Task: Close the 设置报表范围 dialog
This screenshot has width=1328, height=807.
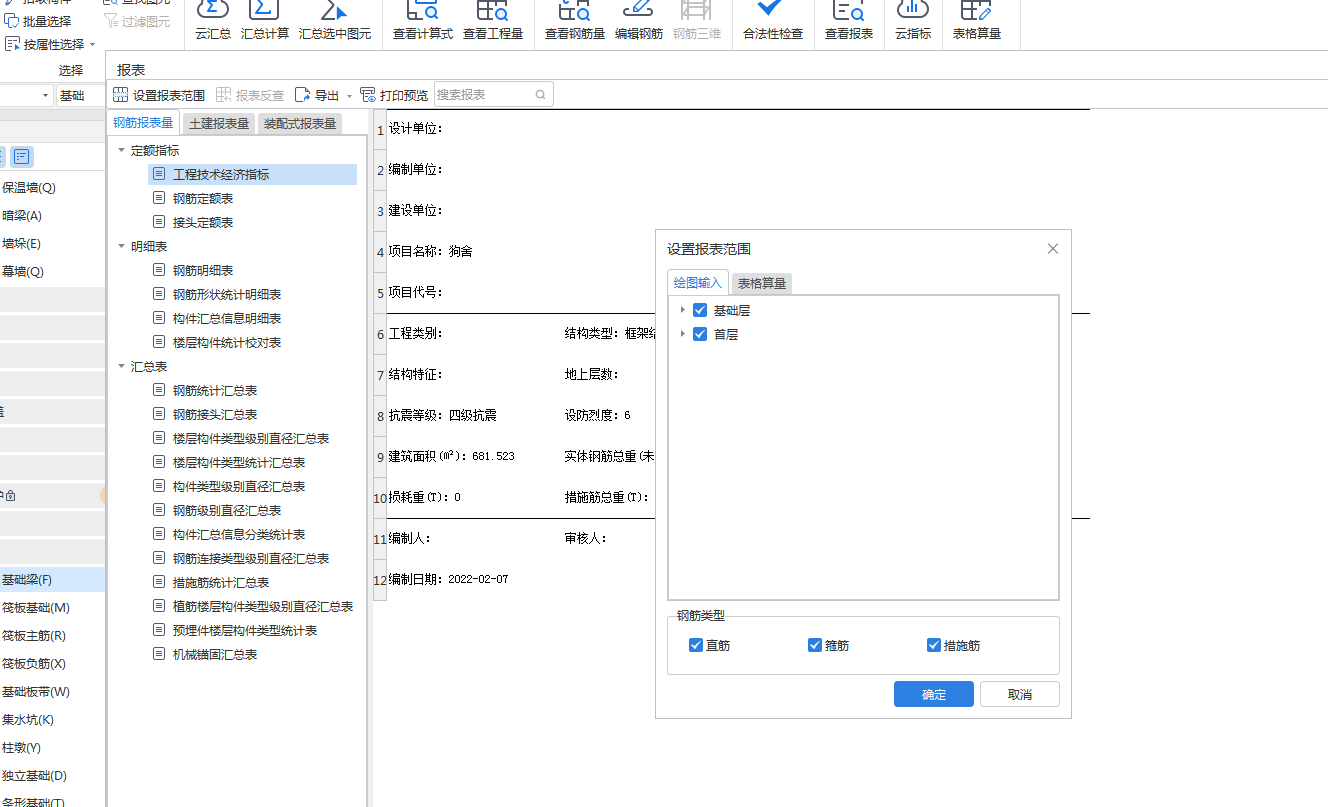Action: point(1052,248)
